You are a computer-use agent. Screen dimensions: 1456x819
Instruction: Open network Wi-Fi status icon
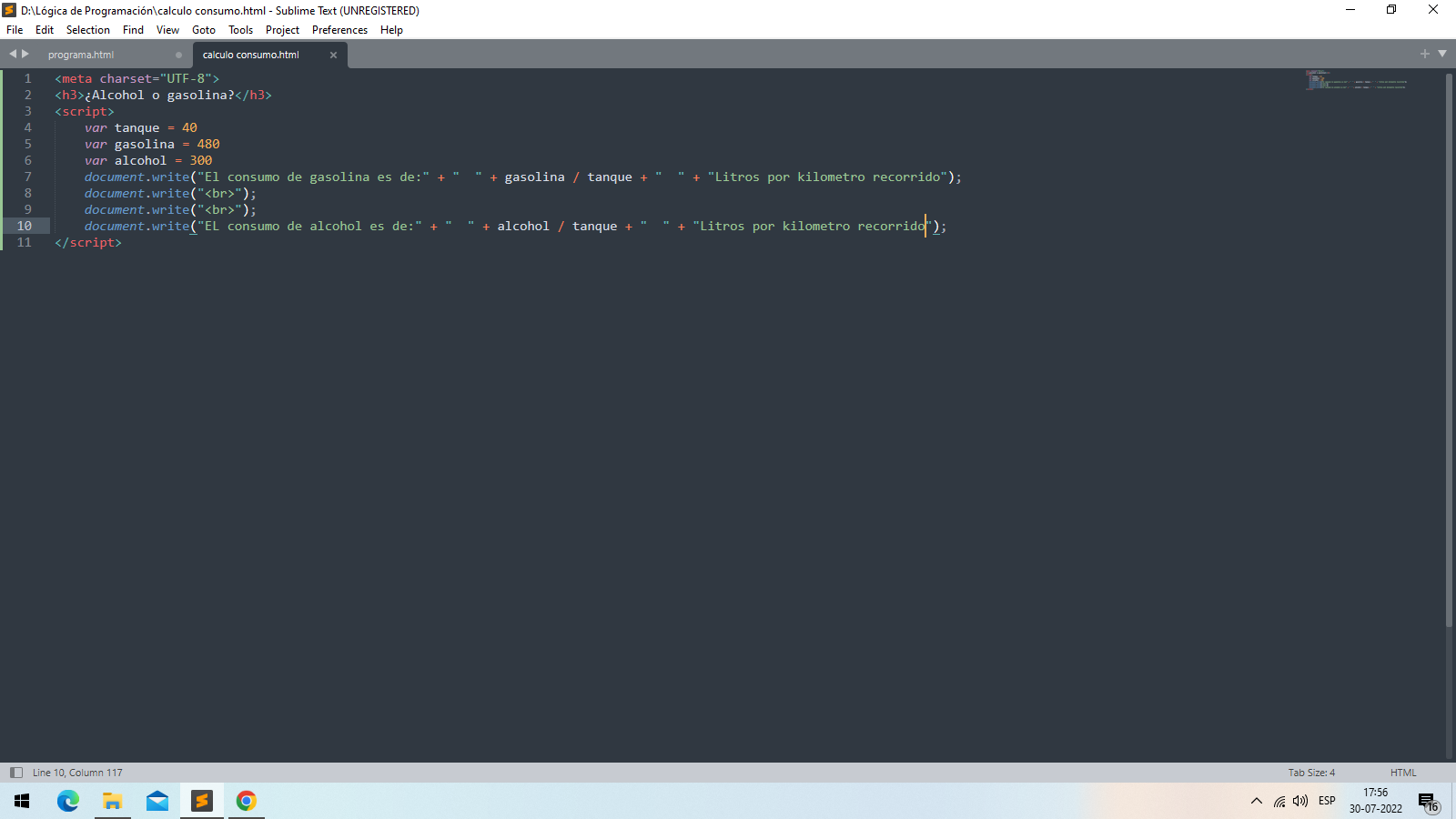(1279, 801)
